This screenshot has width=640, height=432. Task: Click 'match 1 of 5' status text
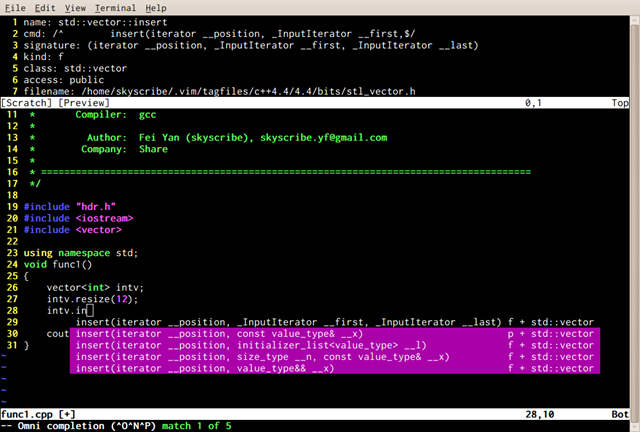click(x=197, y=426)
